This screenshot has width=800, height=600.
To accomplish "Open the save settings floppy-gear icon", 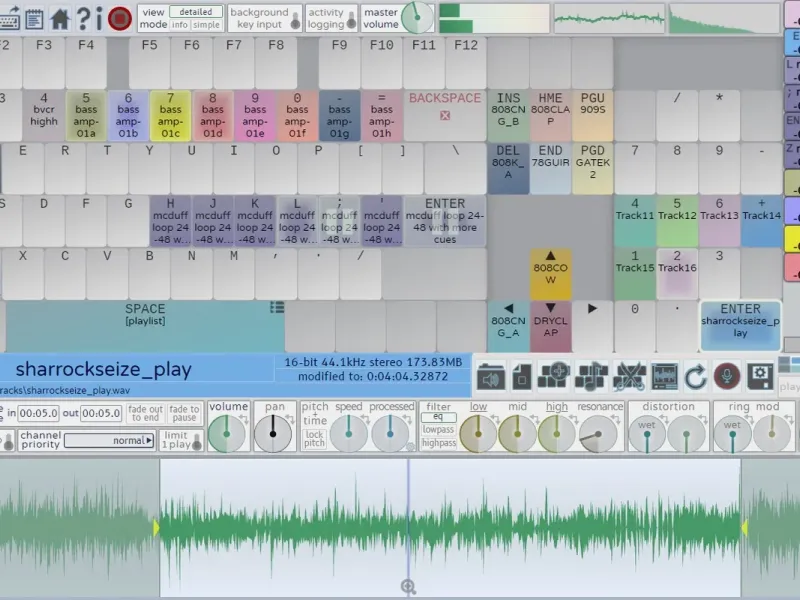I will click(761, 377).
